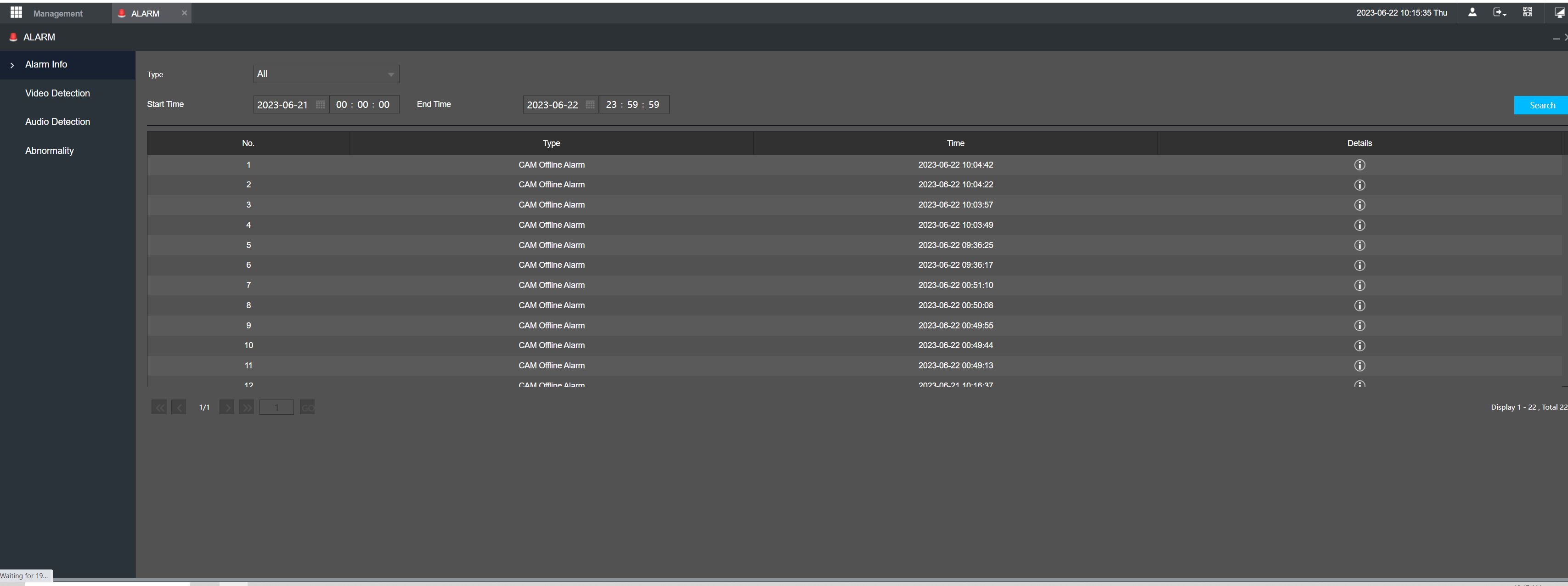This screenshot has height=586, width=1568.
Task: Click the End Time date field
Action: point(561,105)
